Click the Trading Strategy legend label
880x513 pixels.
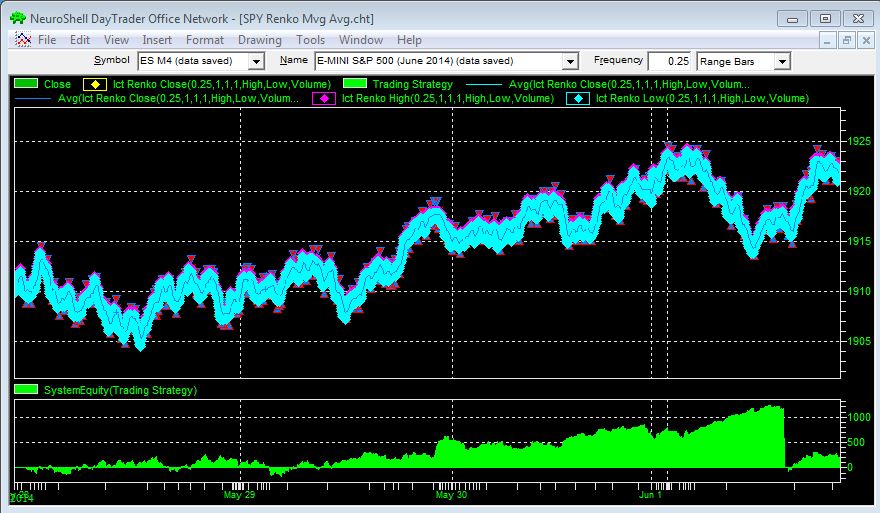[x=412, y=84]
